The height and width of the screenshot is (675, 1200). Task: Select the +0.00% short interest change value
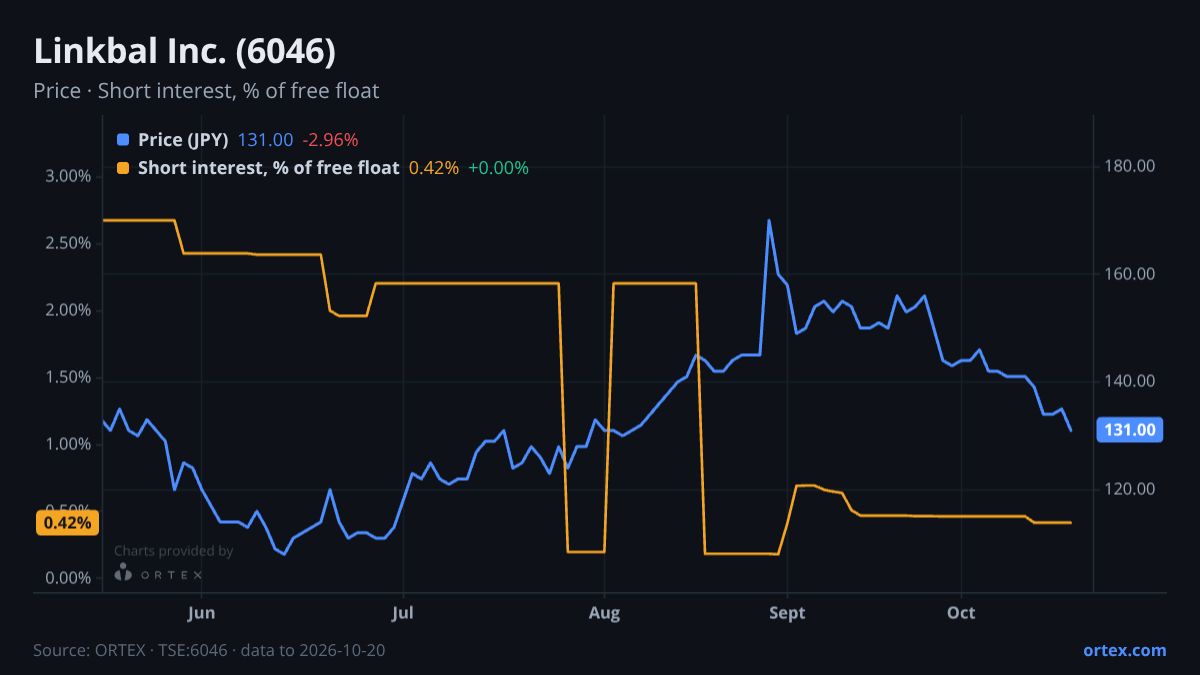(x=498, y=168)
